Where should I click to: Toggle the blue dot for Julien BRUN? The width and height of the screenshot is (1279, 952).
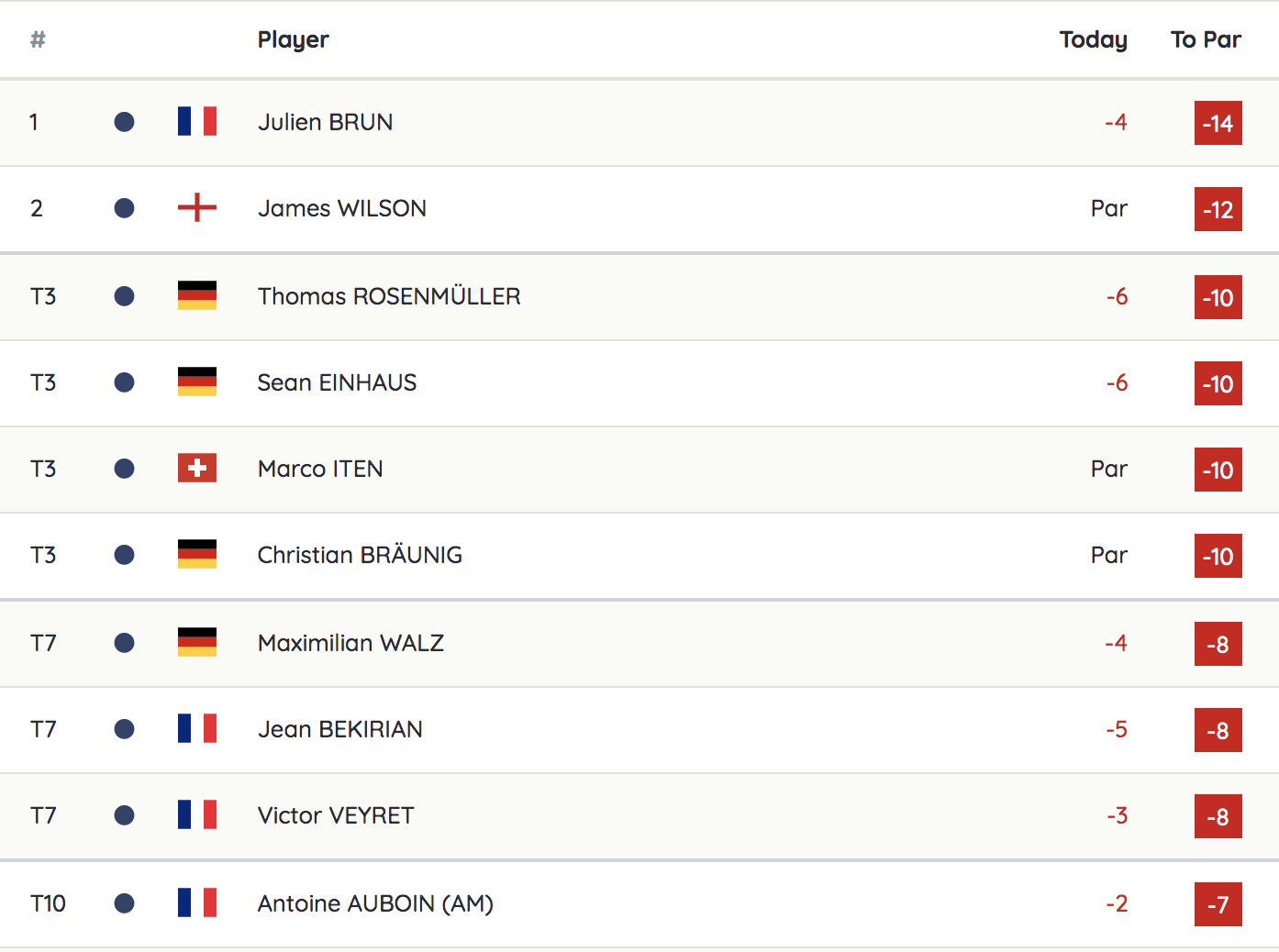[125, 122]
